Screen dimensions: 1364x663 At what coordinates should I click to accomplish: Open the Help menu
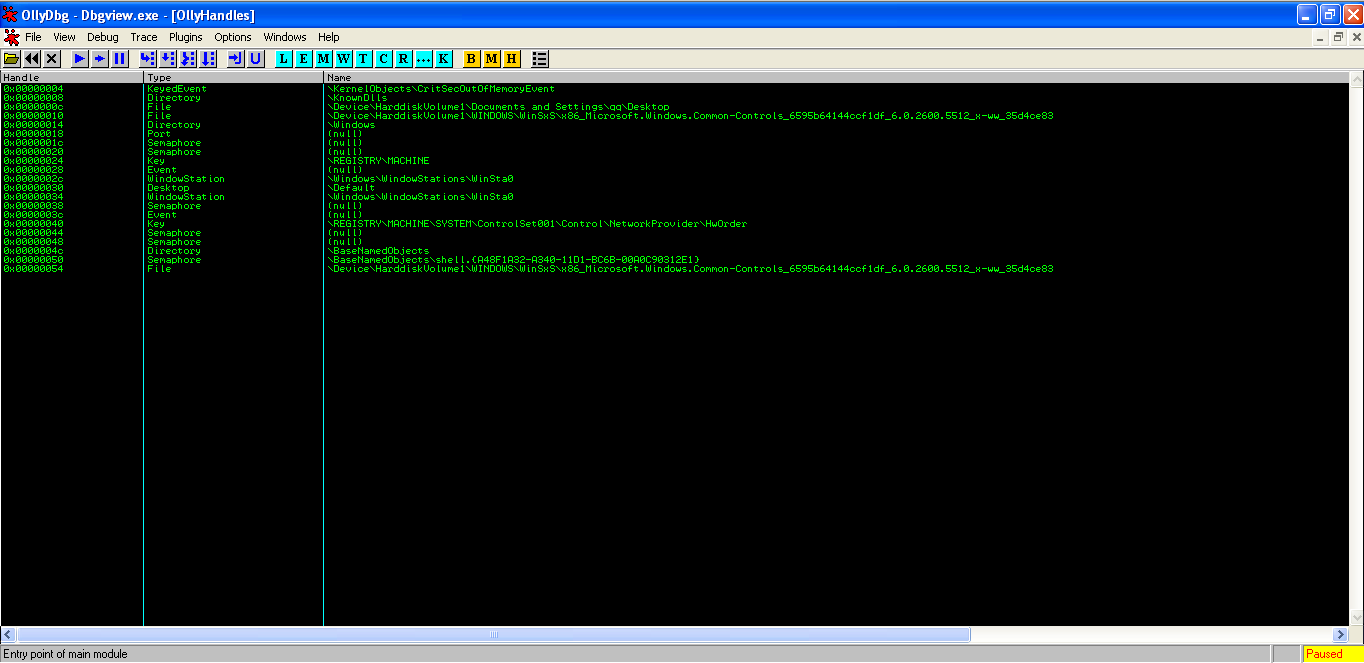pos(329,37)
